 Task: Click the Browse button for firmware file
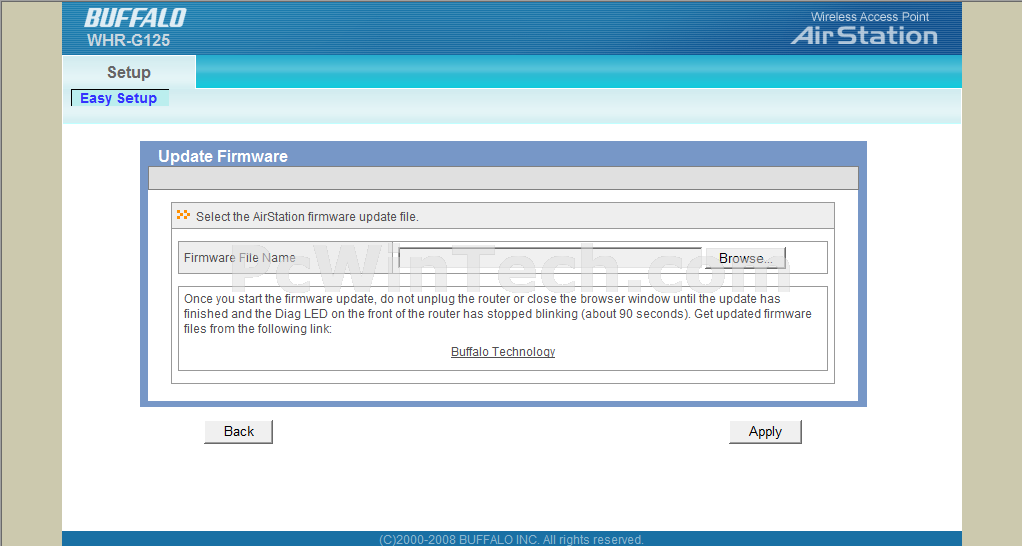coord(745,258)
